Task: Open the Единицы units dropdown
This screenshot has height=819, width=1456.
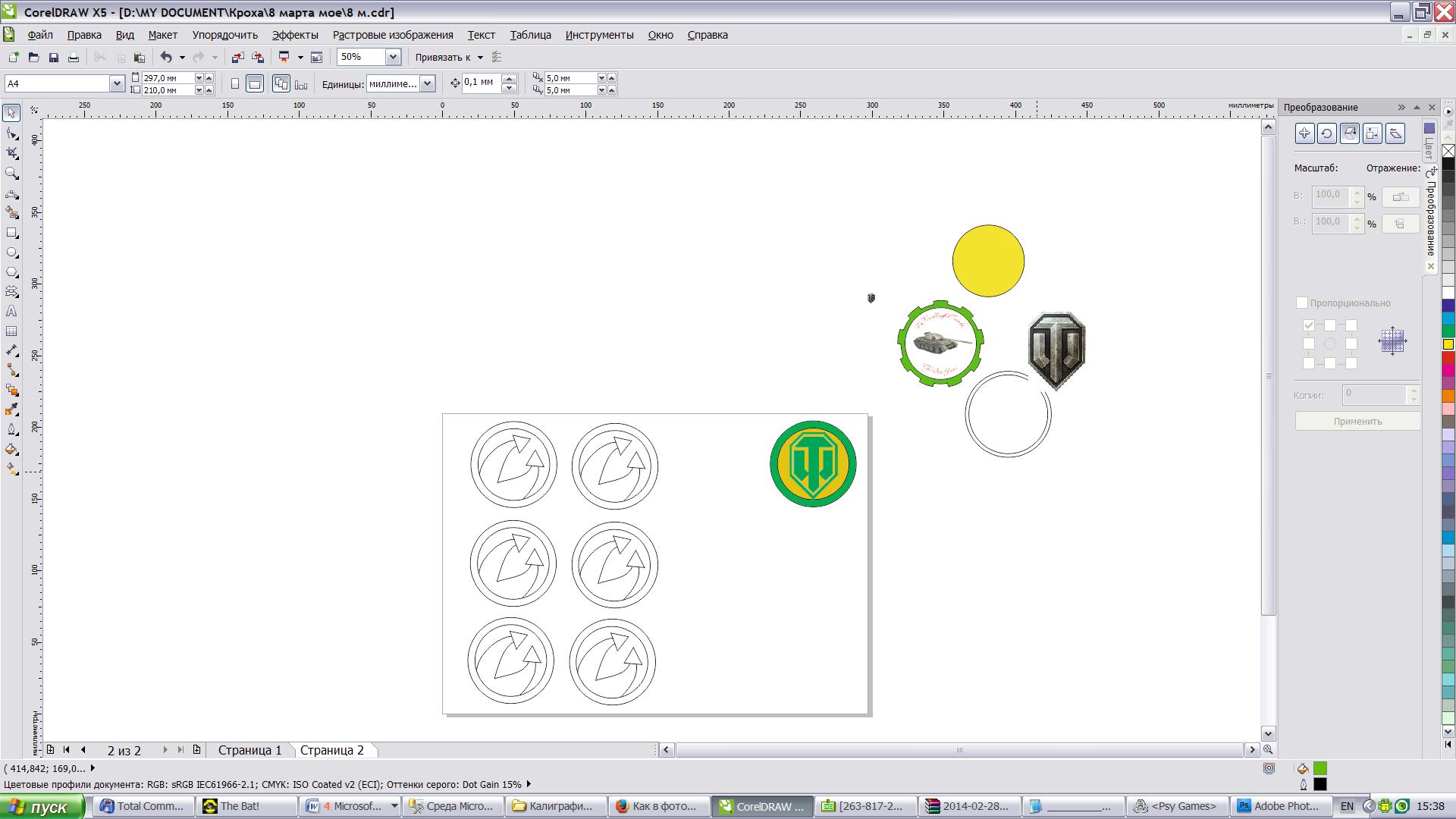Action: 427,83
